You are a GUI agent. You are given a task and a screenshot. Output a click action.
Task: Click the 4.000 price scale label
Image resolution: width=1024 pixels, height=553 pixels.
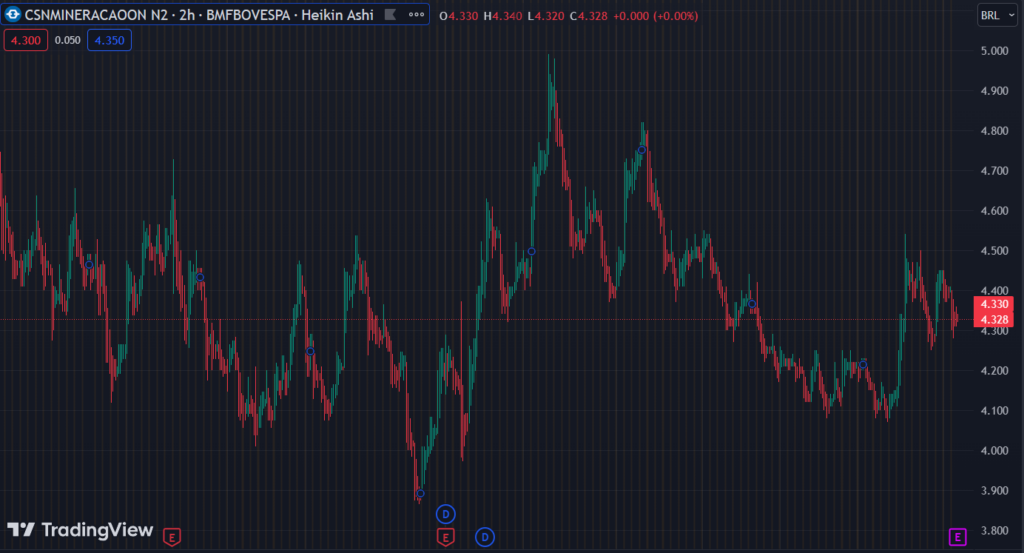[x=995, y=450]
